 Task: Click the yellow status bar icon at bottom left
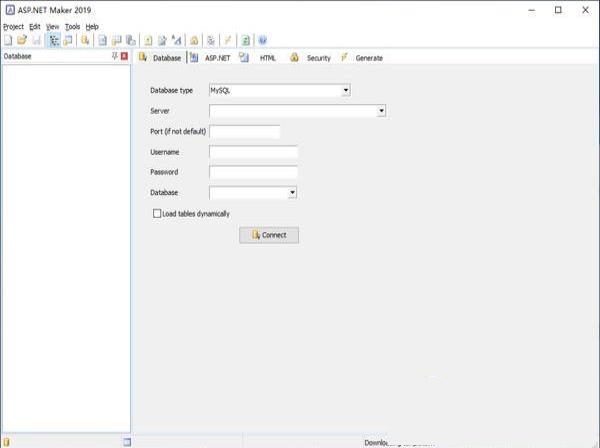tap(7, 442)
